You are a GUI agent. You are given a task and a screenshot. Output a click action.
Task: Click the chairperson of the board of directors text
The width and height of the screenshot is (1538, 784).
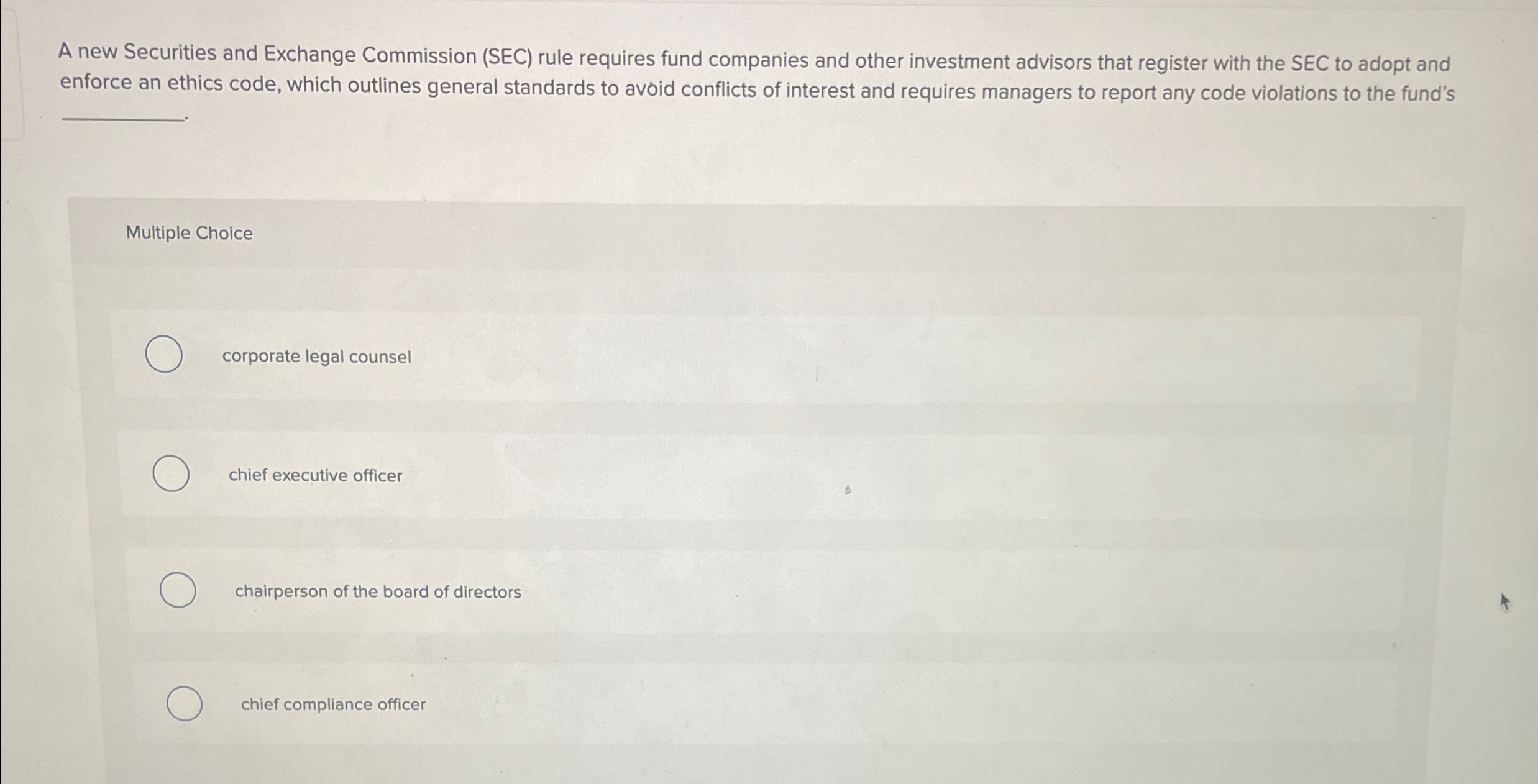coord(377,591)
